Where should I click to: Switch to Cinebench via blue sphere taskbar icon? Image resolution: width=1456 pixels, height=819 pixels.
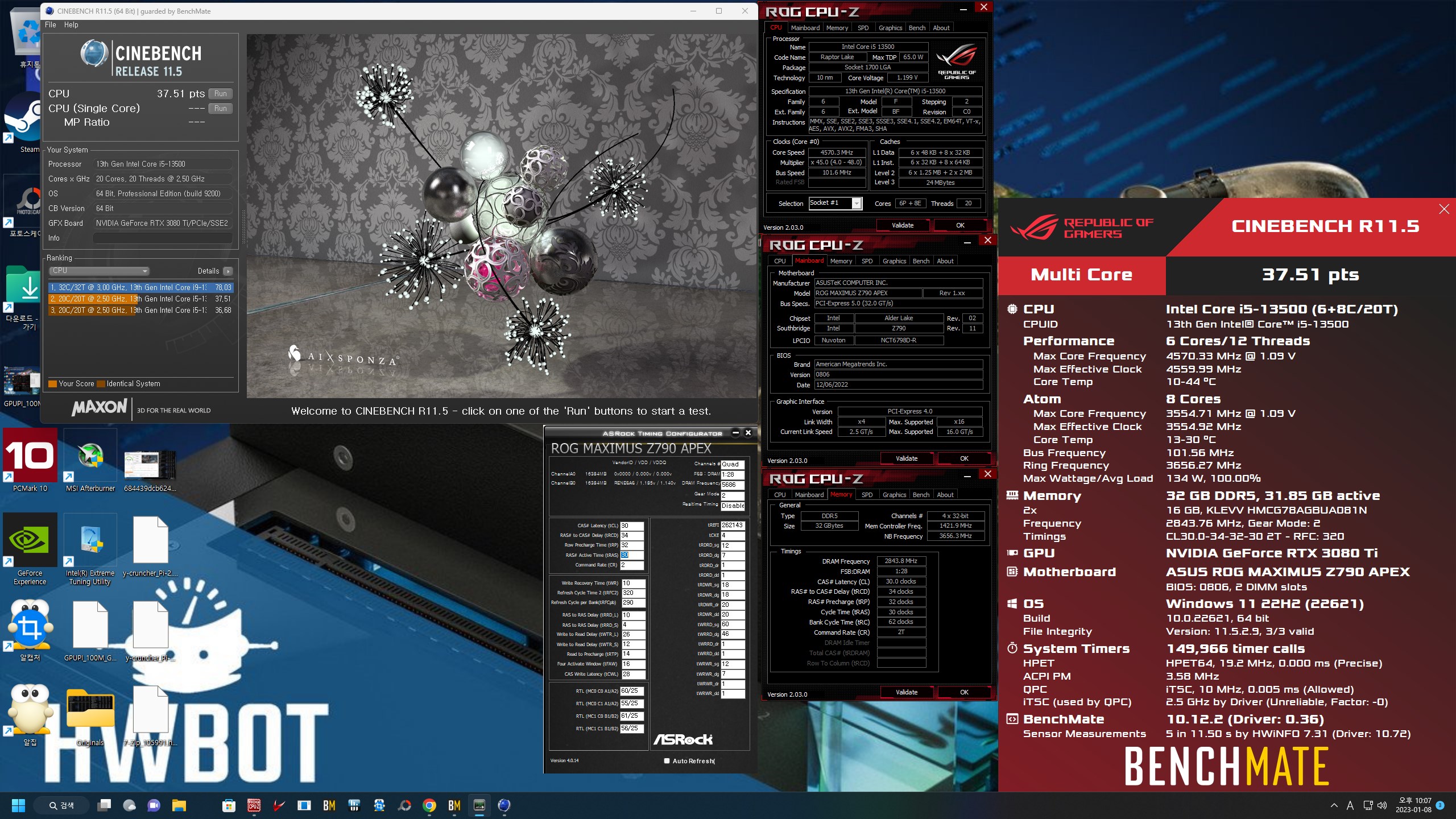[504, 805]
